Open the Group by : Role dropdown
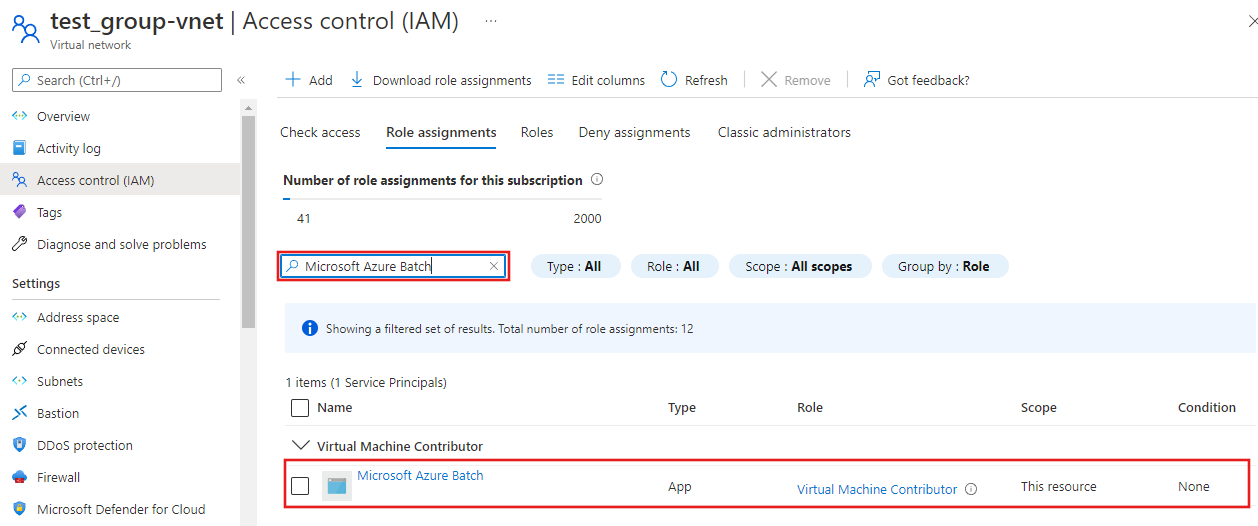Screen dimensions: 1258x526 point(944,266)
